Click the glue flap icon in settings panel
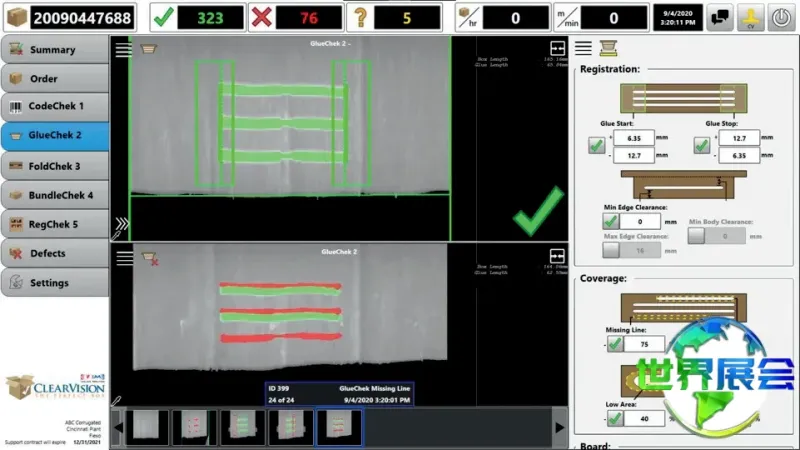The image size is (800, 450). point(608,48)
